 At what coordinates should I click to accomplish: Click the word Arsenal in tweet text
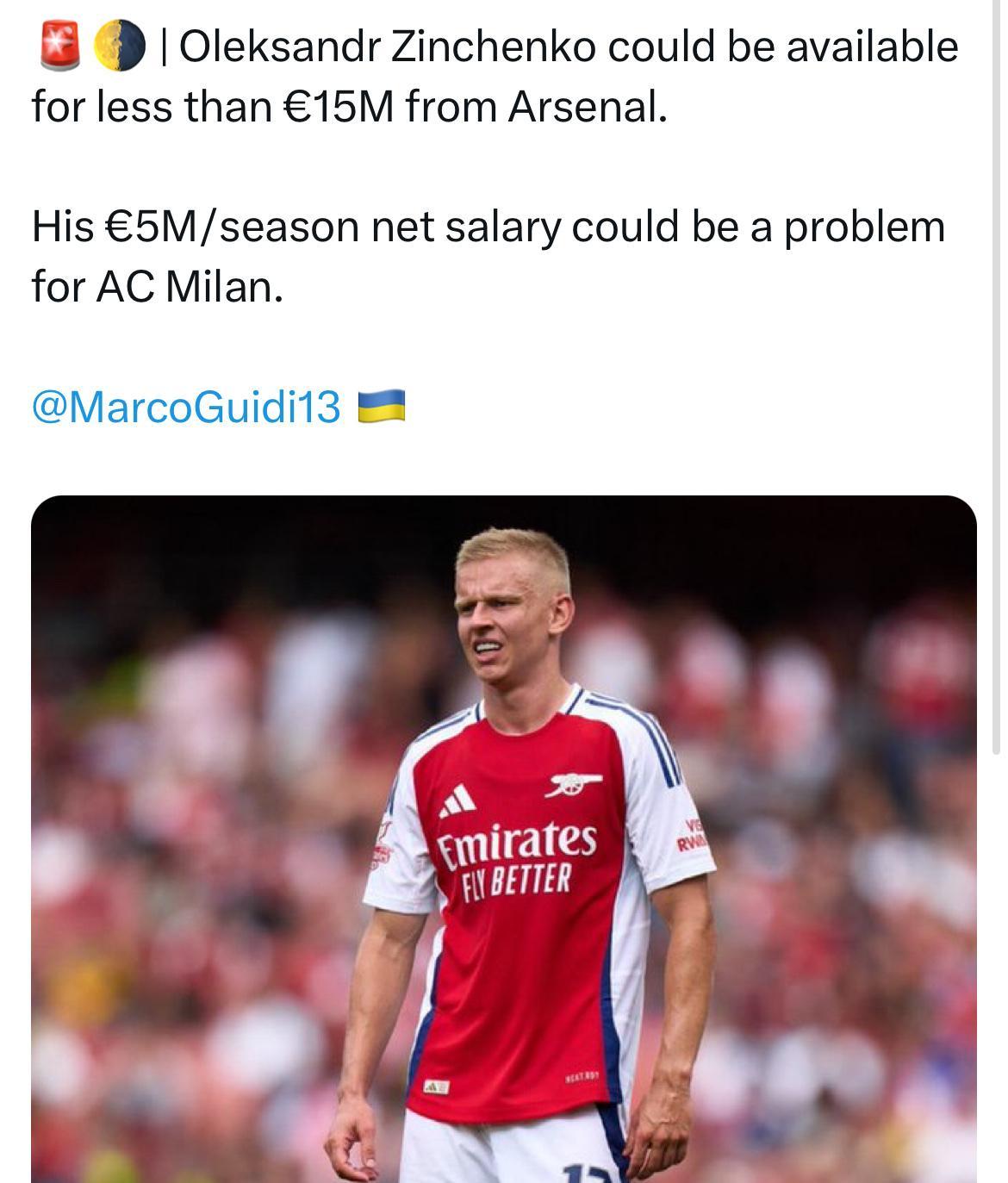(x=587, y=107)
